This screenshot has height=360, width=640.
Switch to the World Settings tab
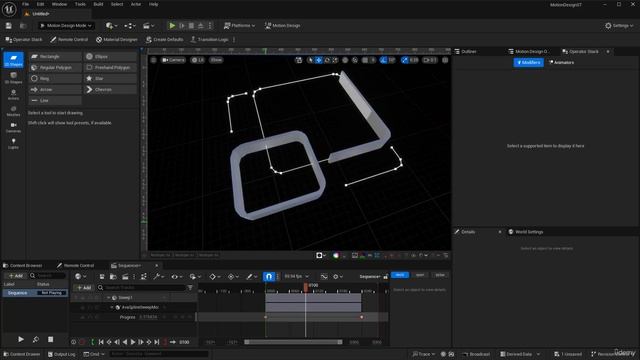pos(526,232)
